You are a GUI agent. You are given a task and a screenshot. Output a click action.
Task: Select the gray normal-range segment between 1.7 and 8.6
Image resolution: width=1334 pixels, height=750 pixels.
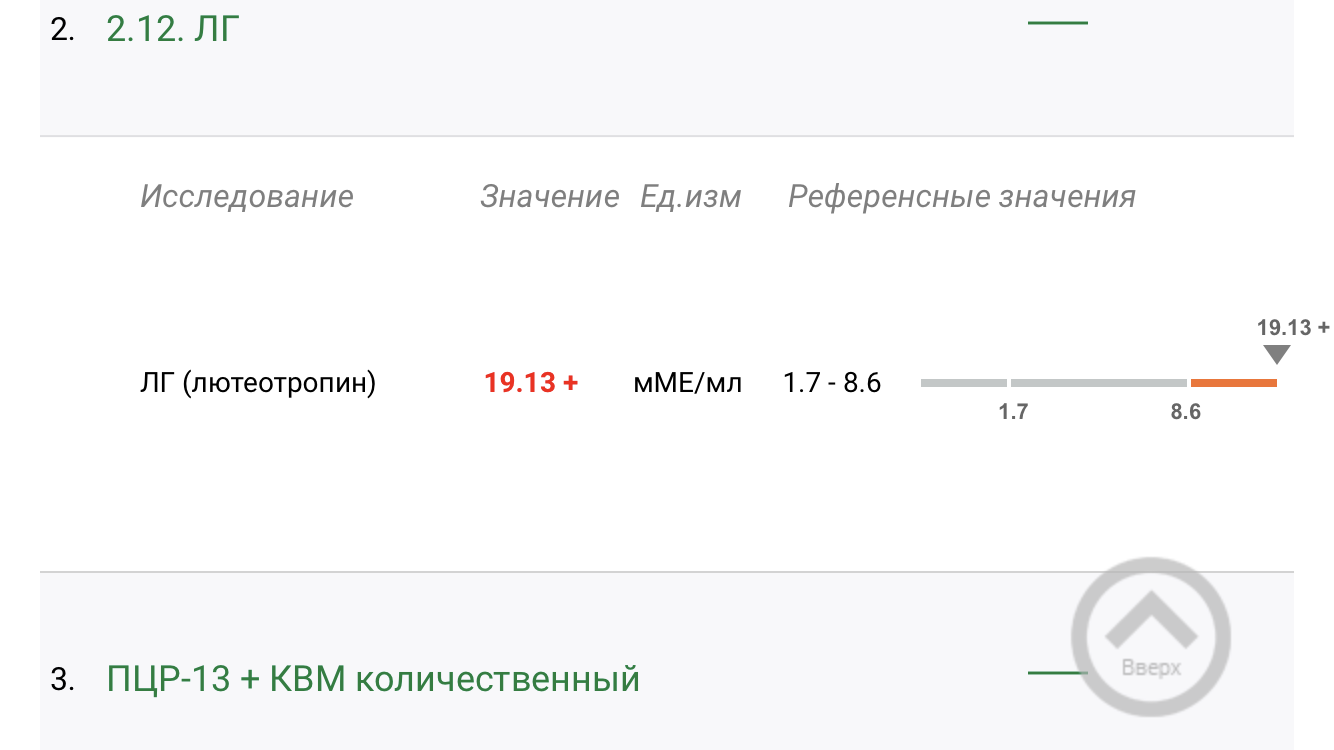click(x=1098, y=383)
